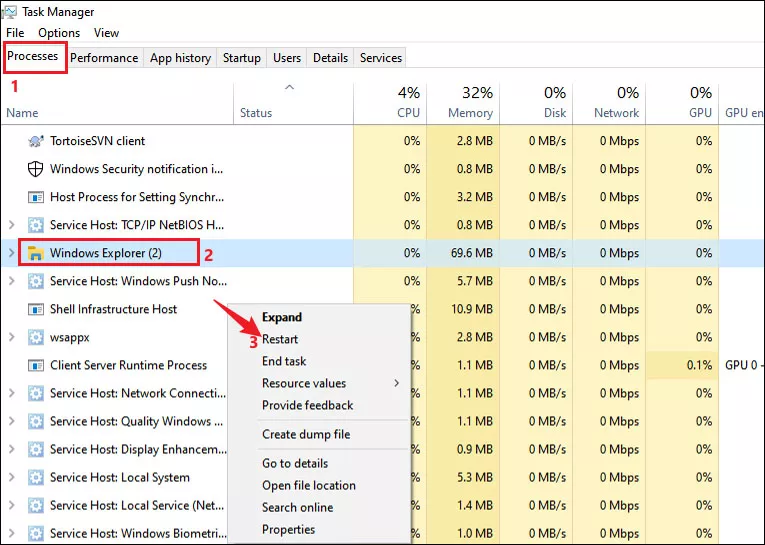Select the Shell Infrastructure Host process name

pyautogui.click(x=113, y=309)
